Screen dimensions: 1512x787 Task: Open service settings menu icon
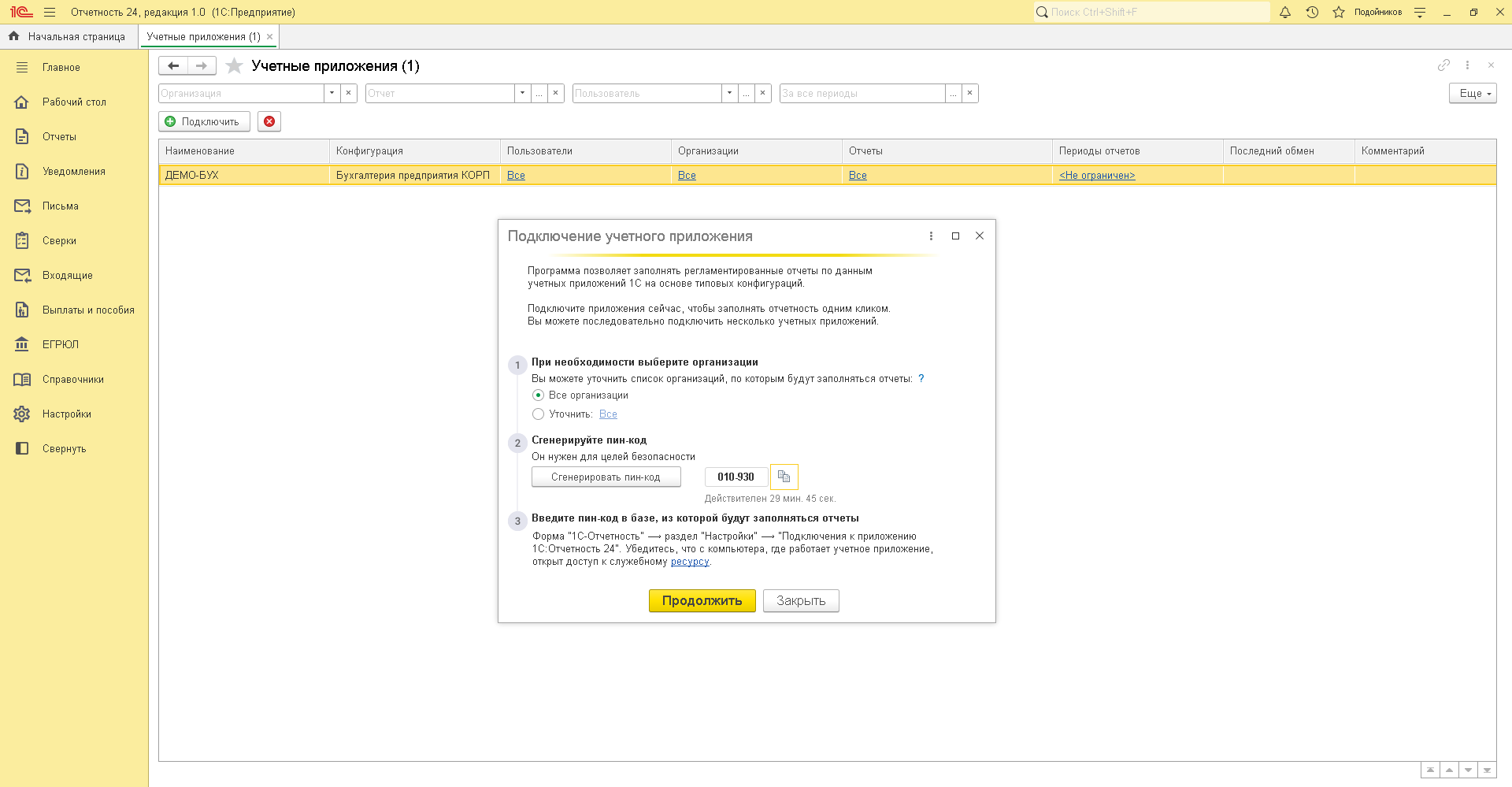[x=1420, y=12]
